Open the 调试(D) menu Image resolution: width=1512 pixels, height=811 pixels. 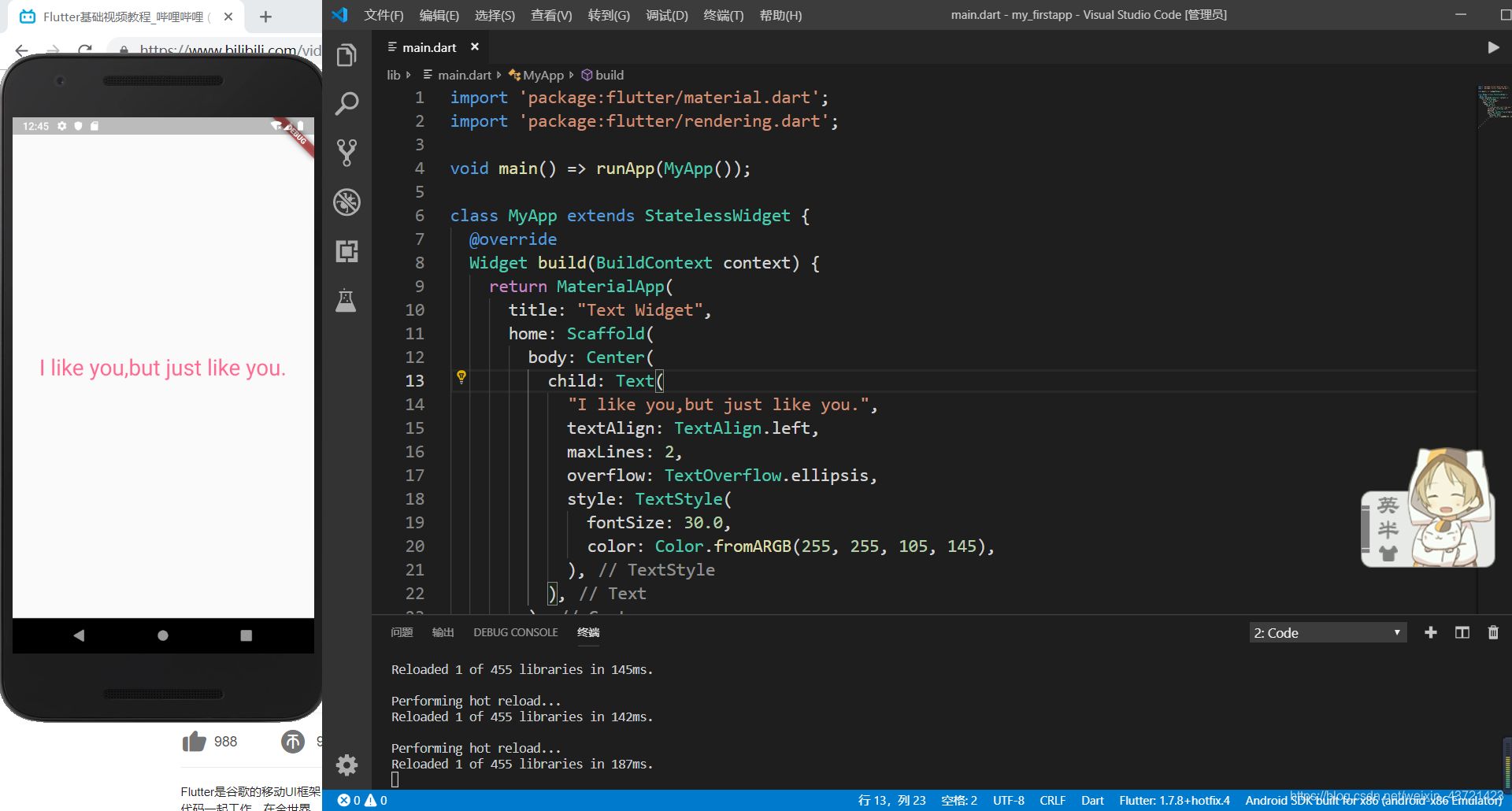coord(666,15)
